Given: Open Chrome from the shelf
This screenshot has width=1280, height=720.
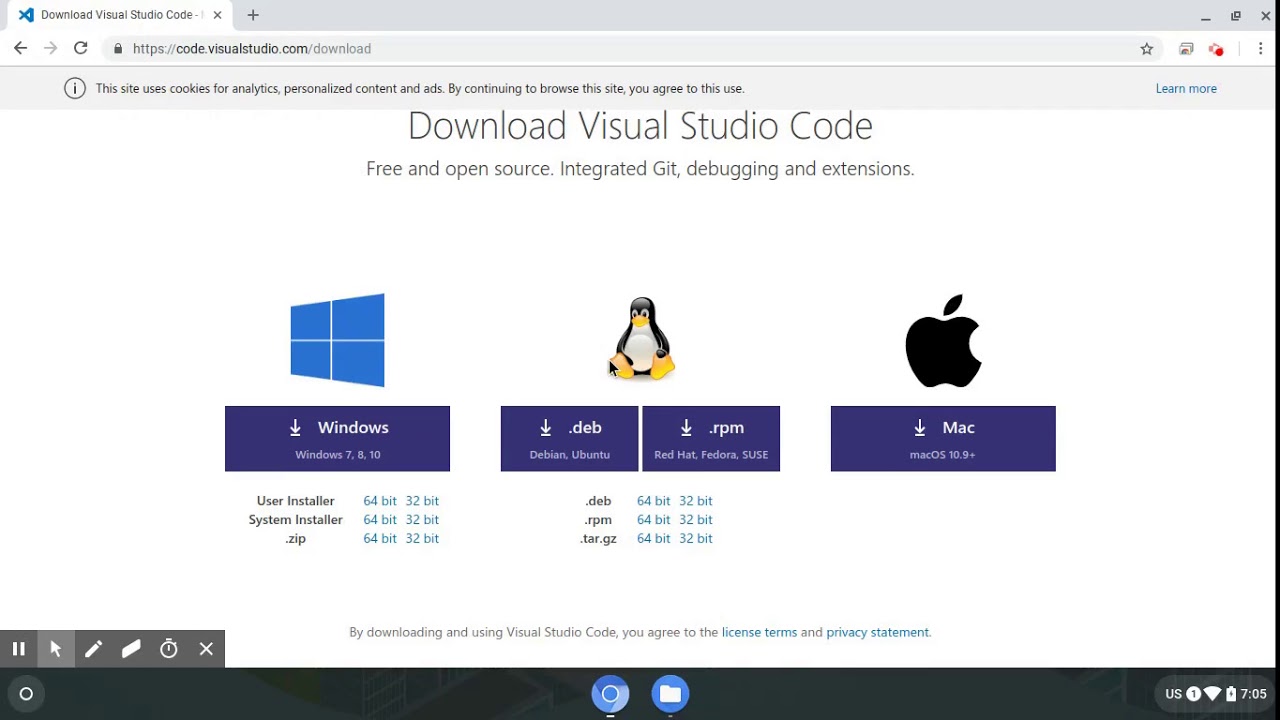Looking at the screenshot, I should pyautogui.click(x=610, y=694).
